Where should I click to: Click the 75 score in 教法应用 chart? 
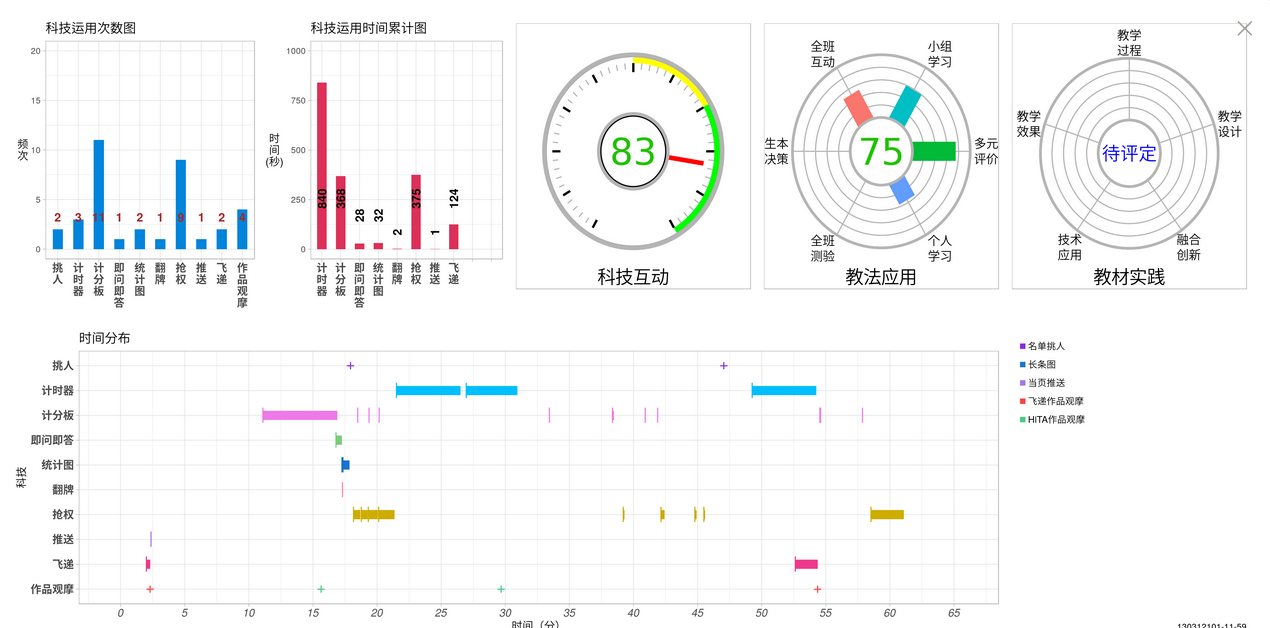coord(881,152)
